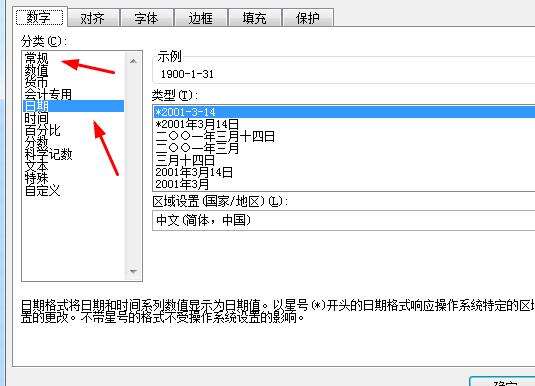Choose 特殊 category
The width and height of the screenshot is (535, 386).
73,178
